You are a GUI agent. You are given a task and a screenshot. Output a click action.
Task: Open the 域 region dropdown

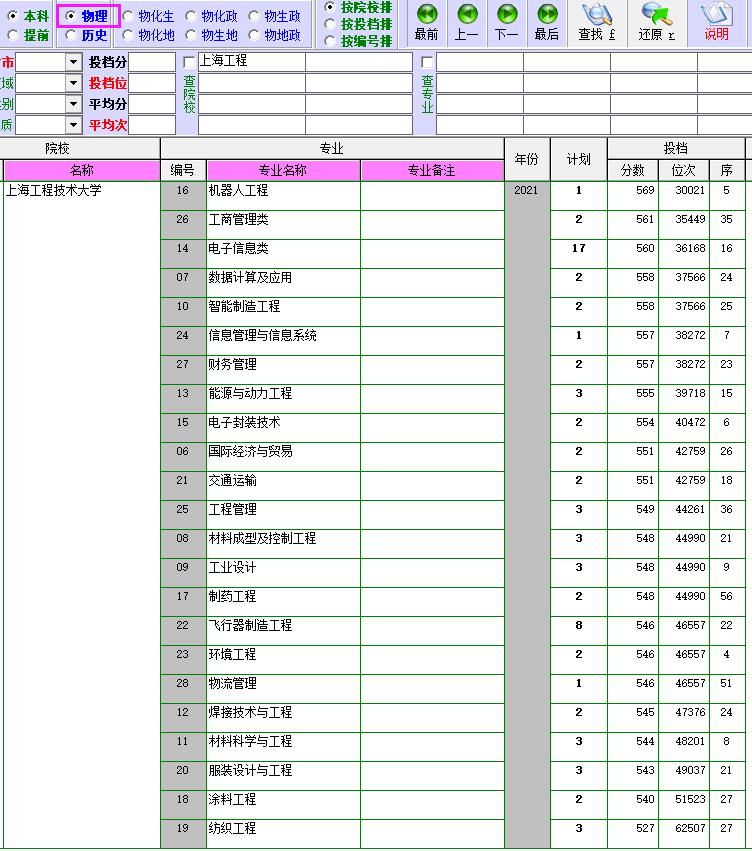pyautogui.click(x=73, y=83)
